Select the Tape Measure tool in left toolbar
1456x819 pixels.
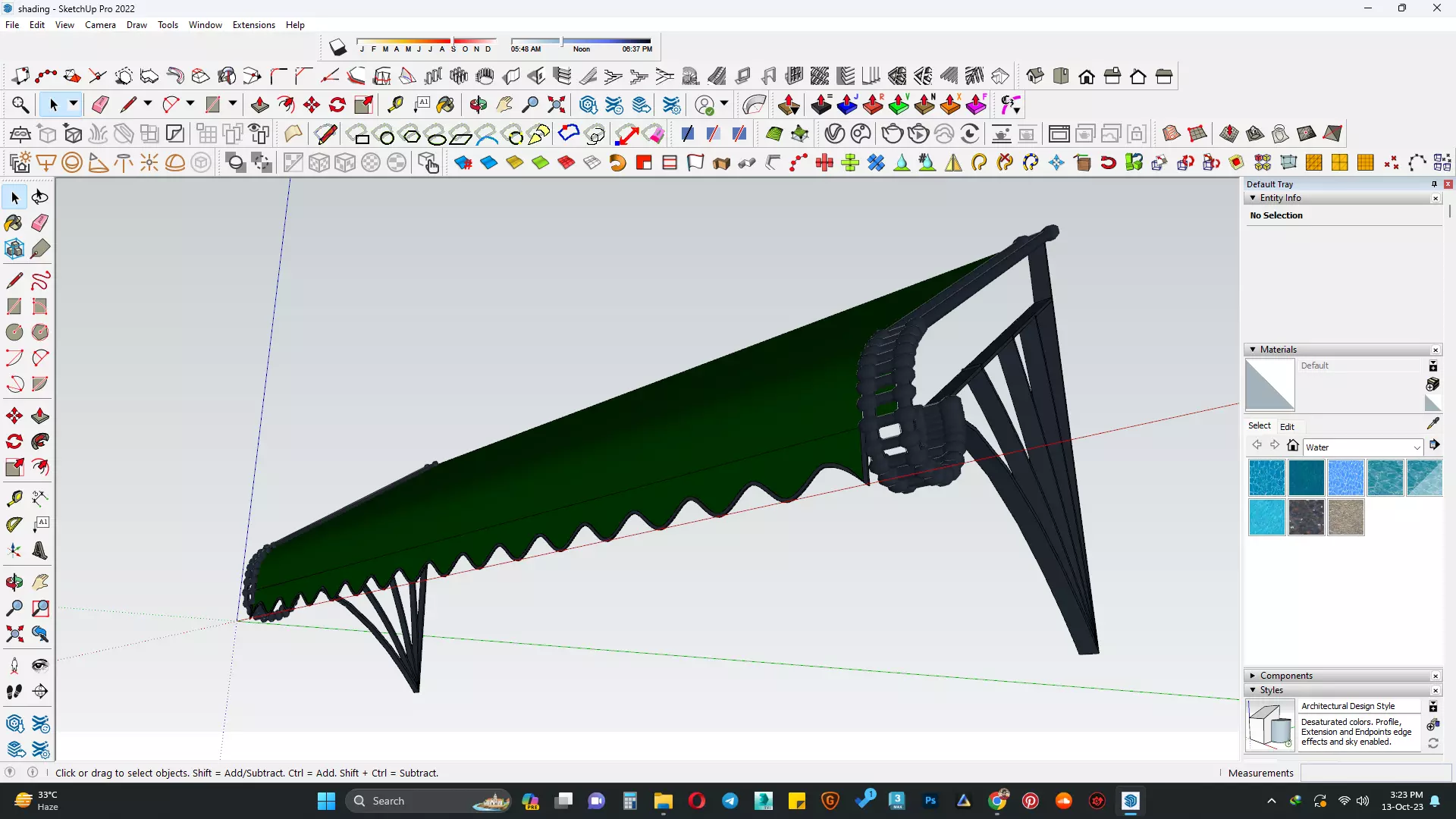coord(14,498)
